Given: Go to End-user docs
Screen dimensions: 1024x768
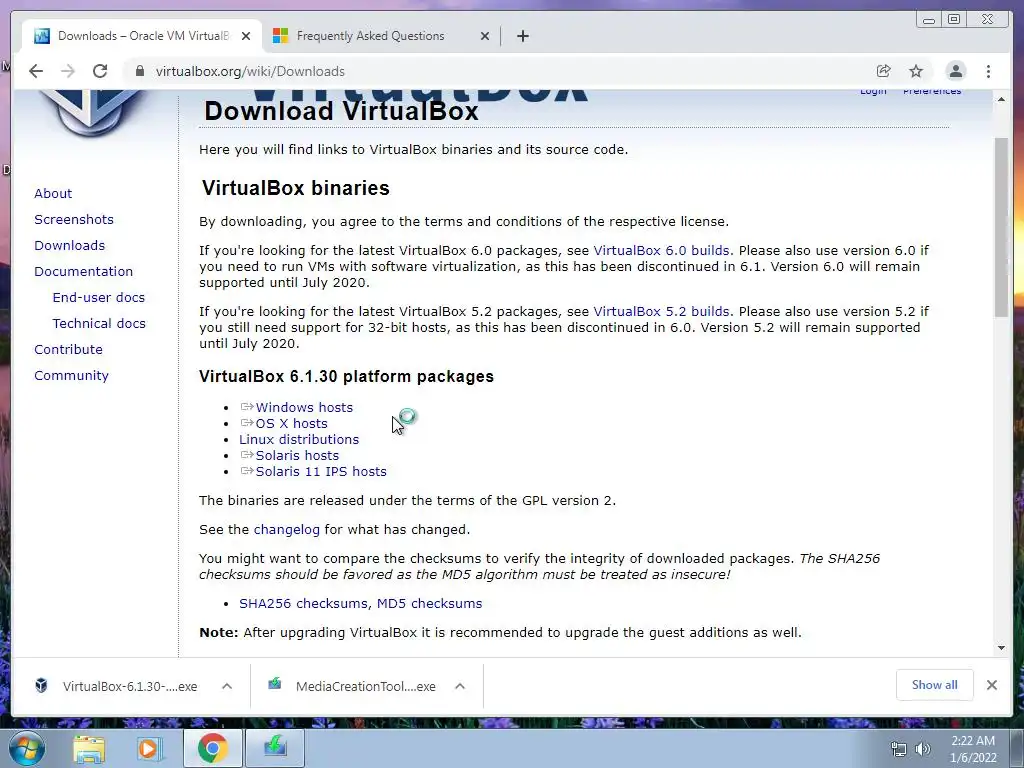Looking at the screenshot, I should (x=99, y=297).
